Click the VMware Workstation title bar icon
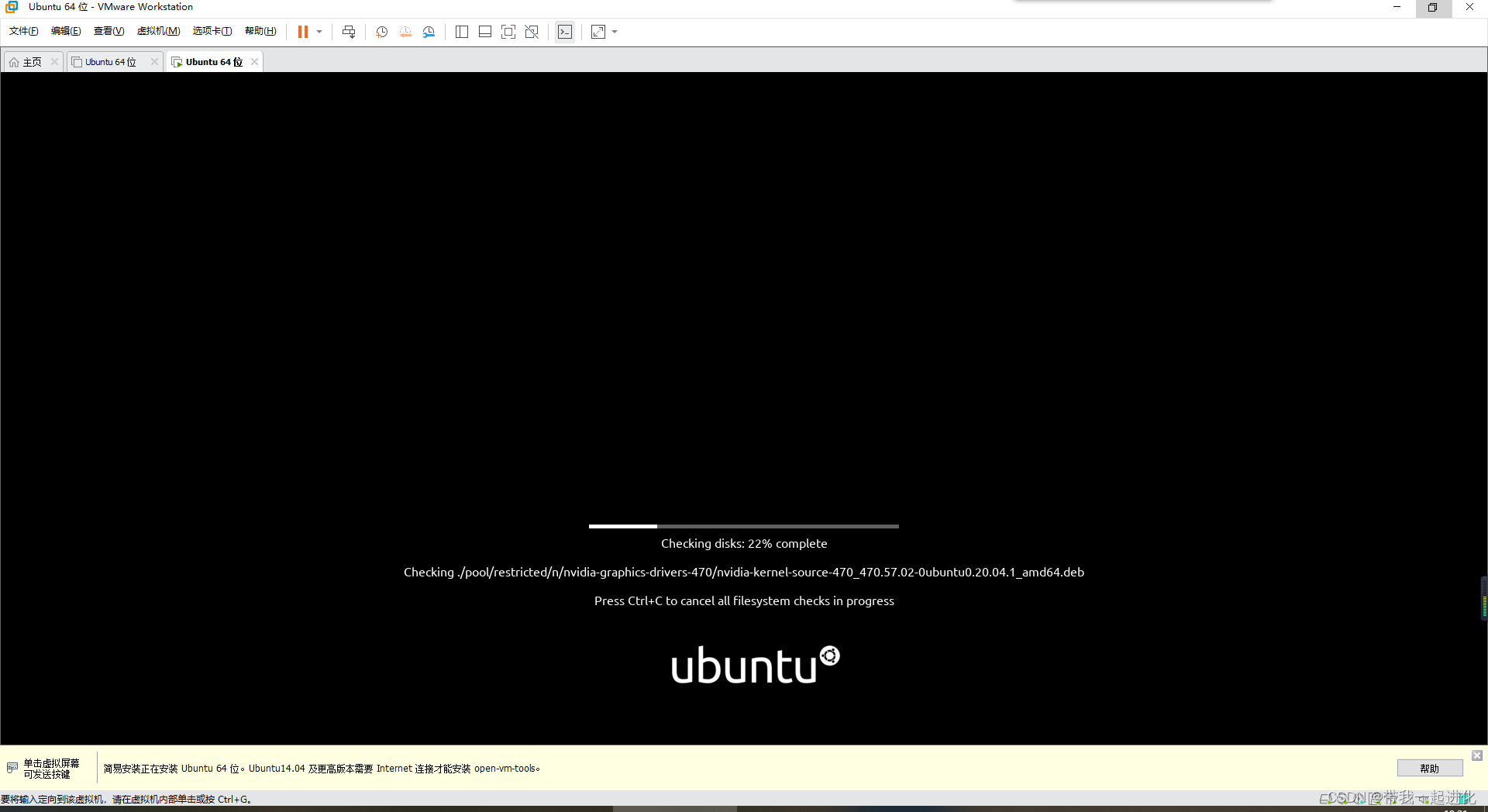 [12, 7]
